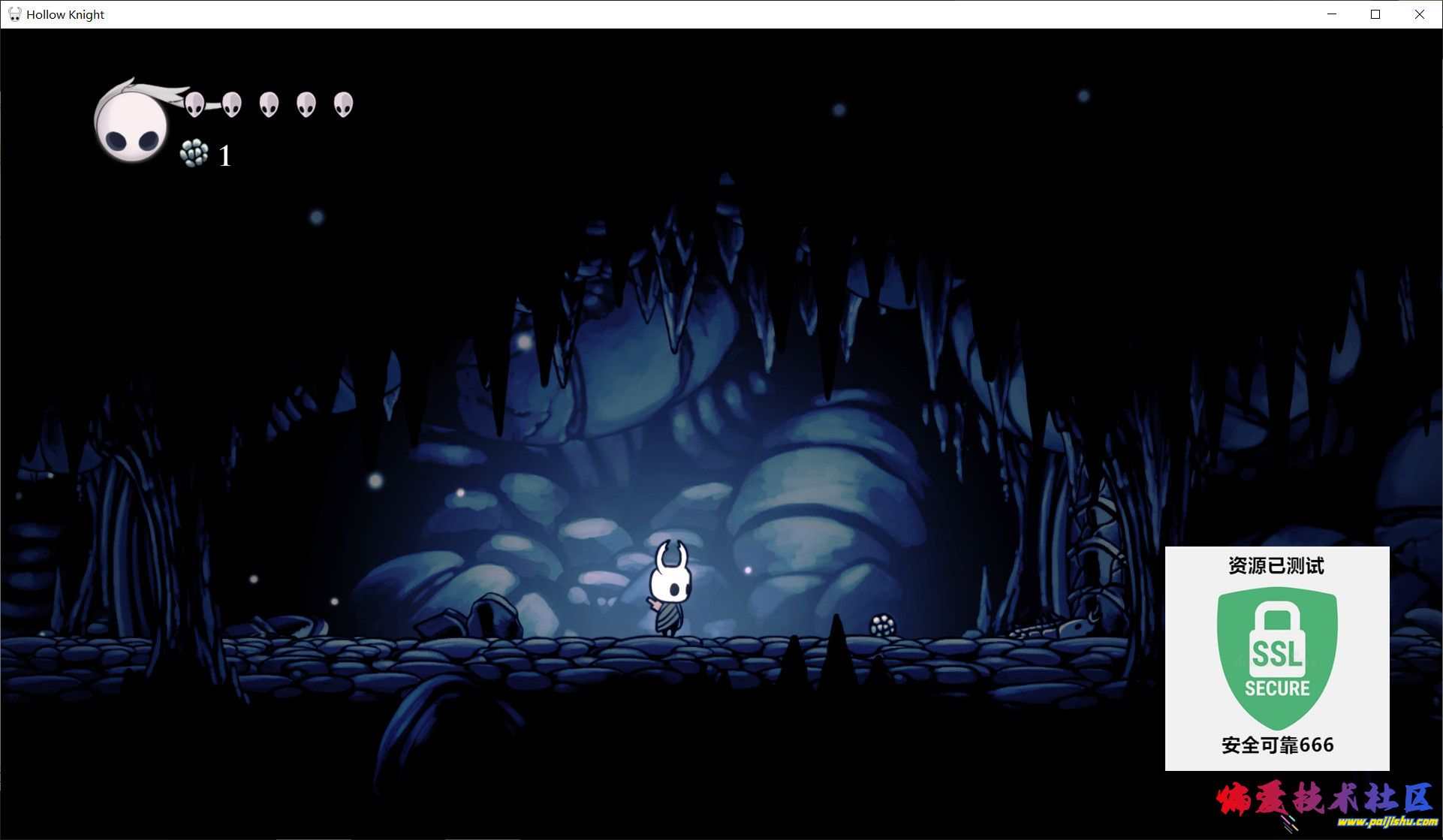The height and width of the screenshot is (840, 1443).
Task: Click the geo counter number 1
Action: tap(224, 156)
